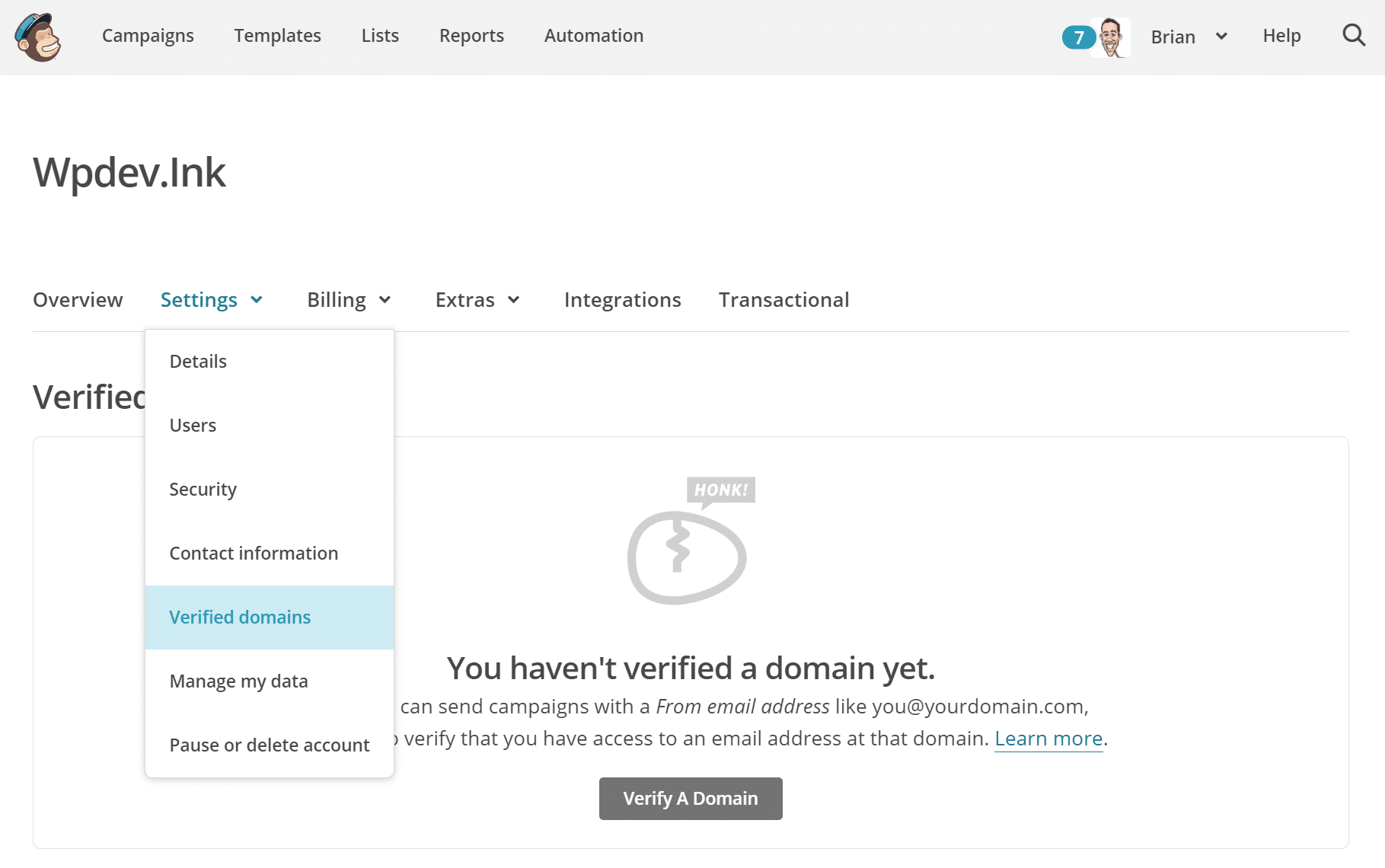Follow the Learn more link
Screen dimensions: 1385x868
1048,739
